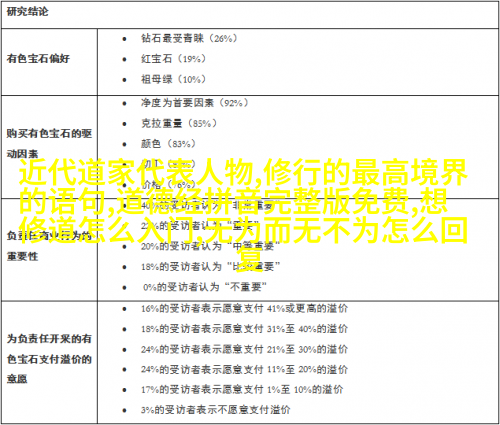Select the 重要性 row label text
The image size is (500, 425).
coord(23,256)
